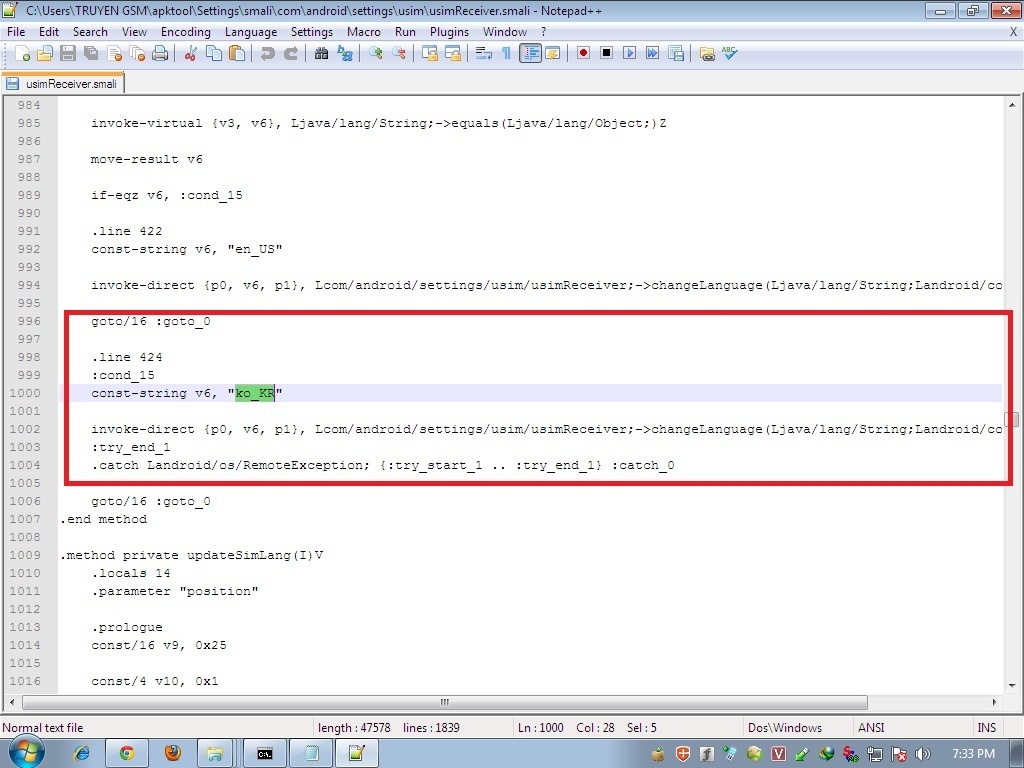Zoom out with the magnifier minus icon
Screen dimensions: 1024x768
(398, 54)
